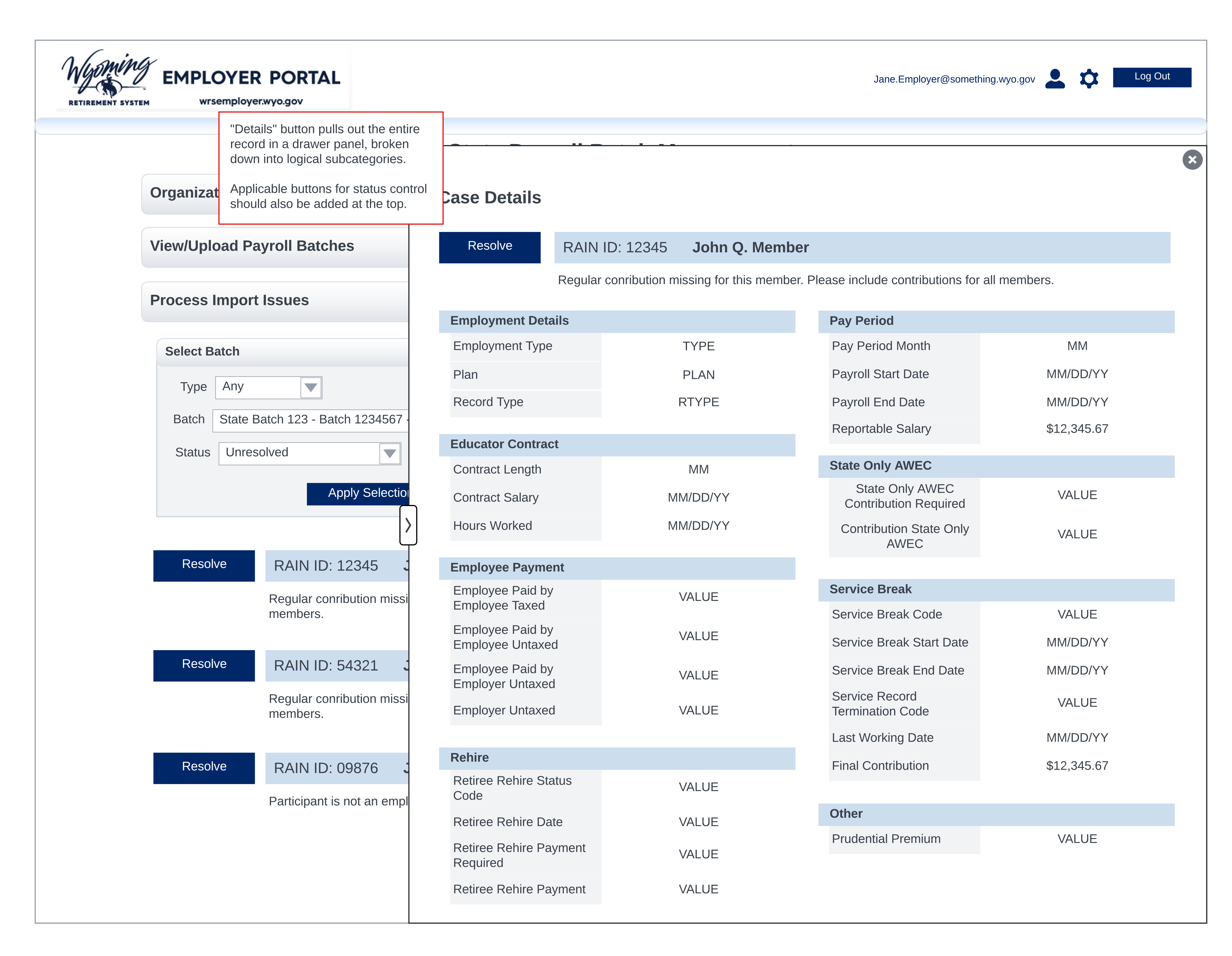
Task: Resolve the RAIN ID 54321 issue
Action: pyautogui.click(x=204, y=665)
